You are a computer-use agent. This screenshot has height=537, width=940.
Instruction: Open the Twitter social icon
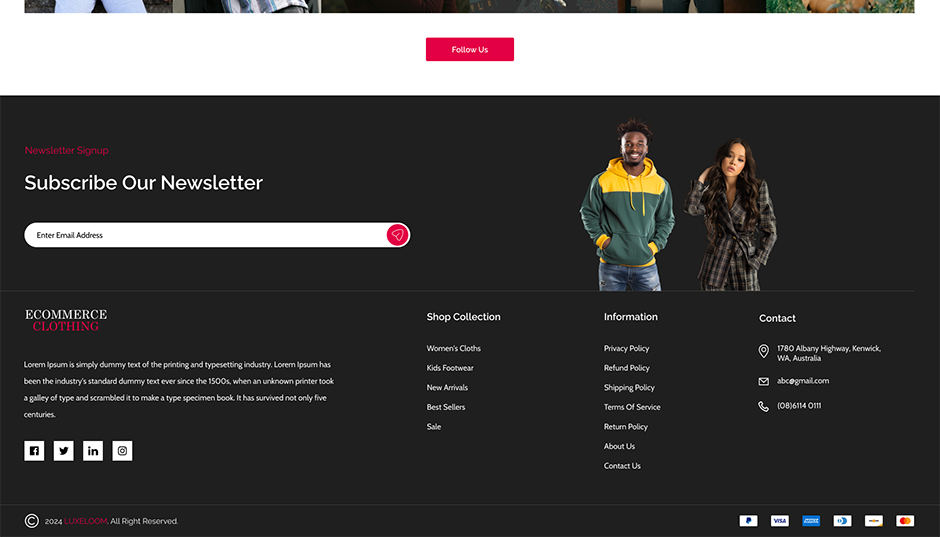pos(64,451)
